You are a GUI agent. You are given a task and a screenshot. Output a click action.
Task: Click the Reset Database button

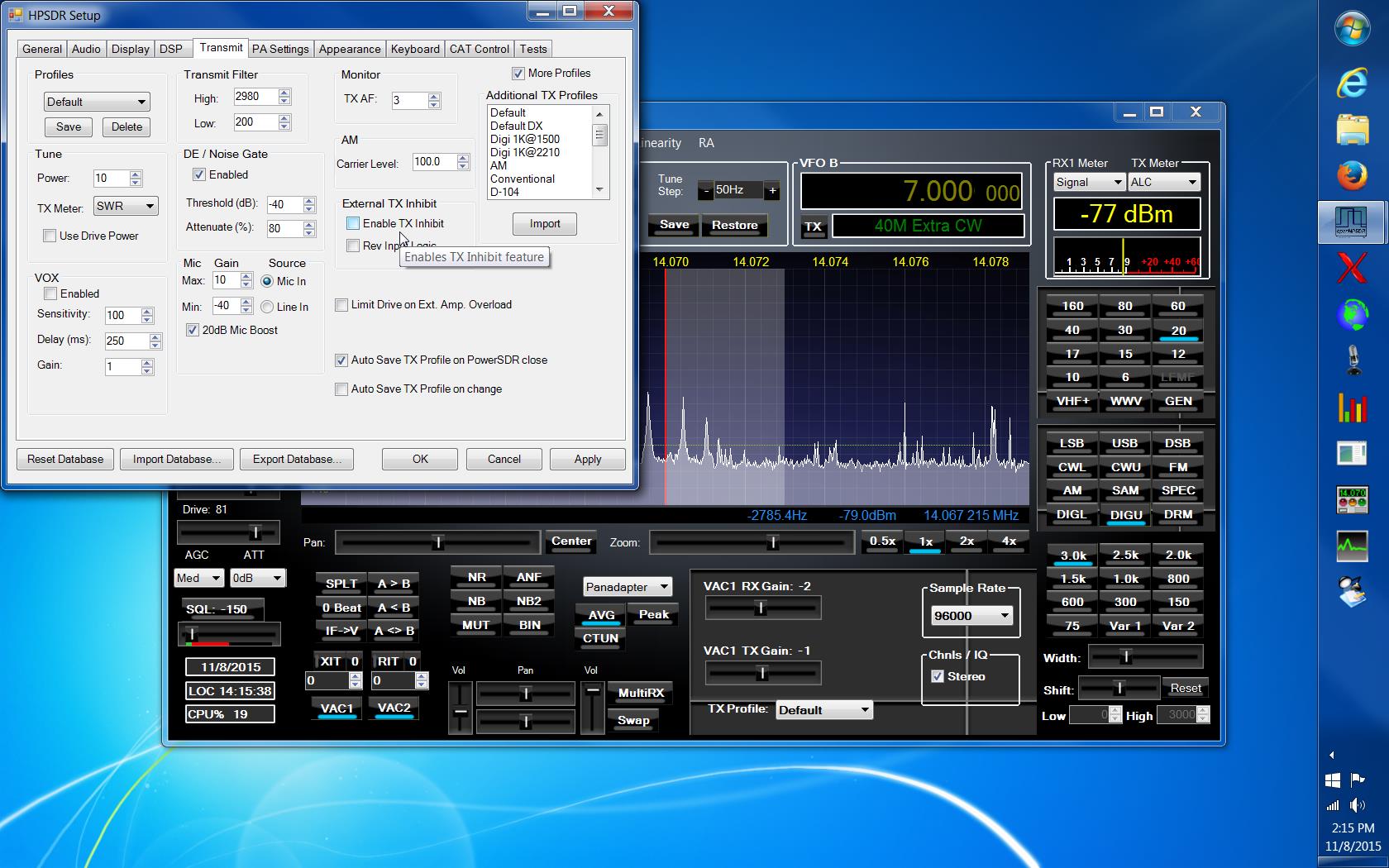click(x=65, y=459)
